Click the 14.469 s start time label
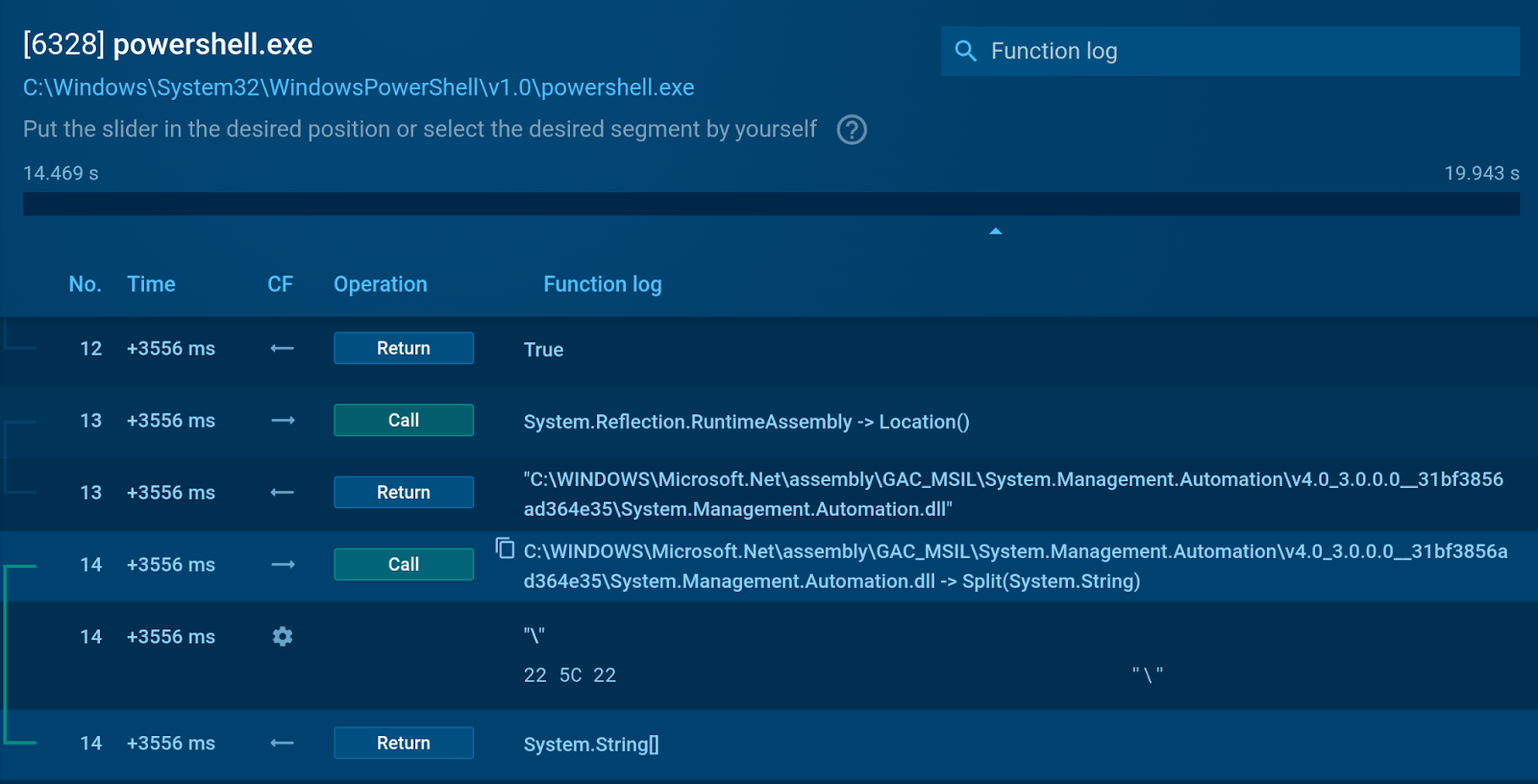The height and width of the screenshot is (784, 1538). pos(61,173)
